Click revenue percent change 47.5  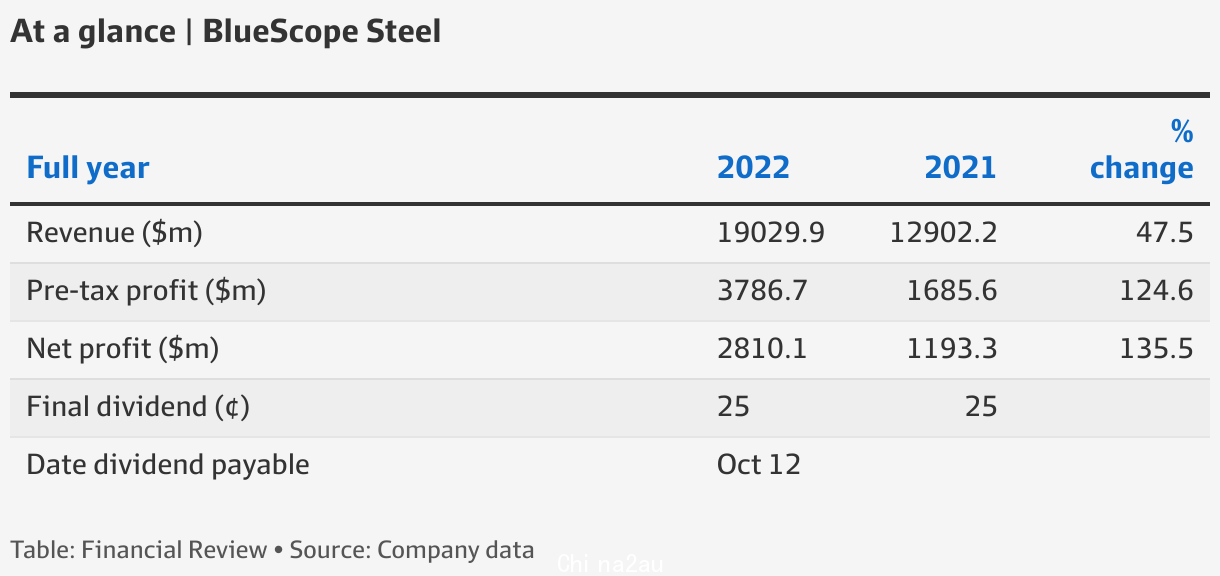(x=1165, y=233)
